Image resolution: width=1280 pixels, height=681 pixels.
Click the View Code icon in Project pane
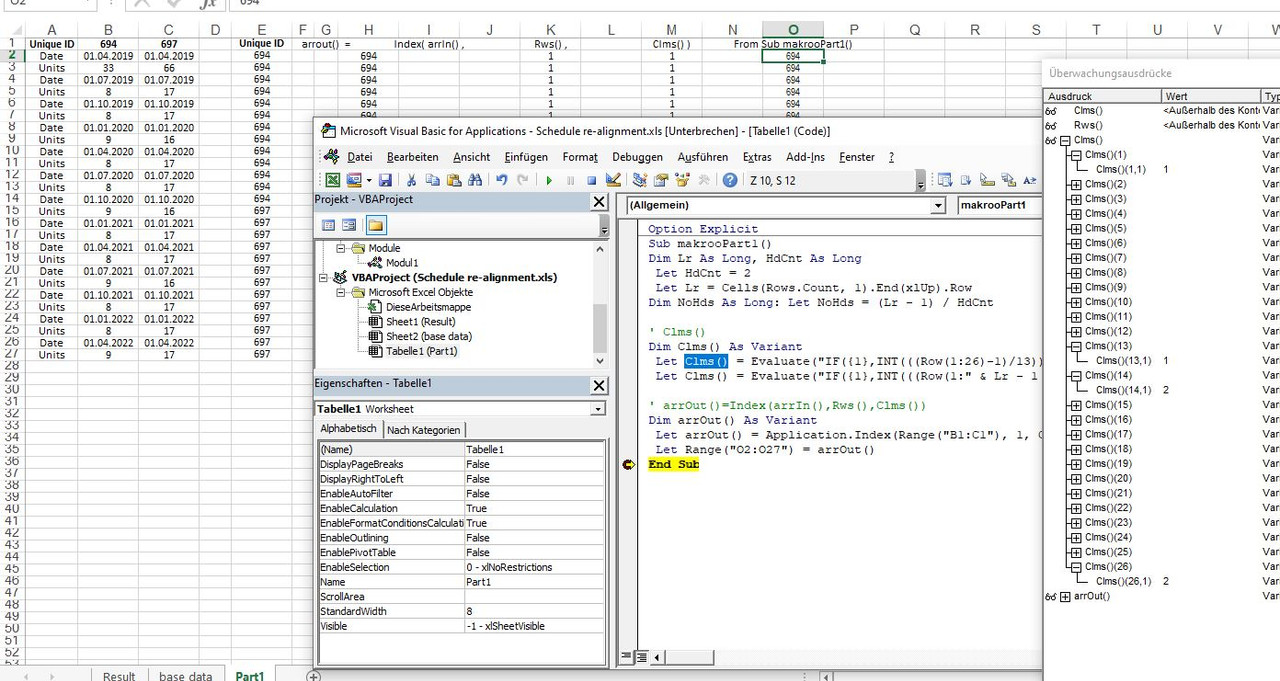[x=328, y=226]
